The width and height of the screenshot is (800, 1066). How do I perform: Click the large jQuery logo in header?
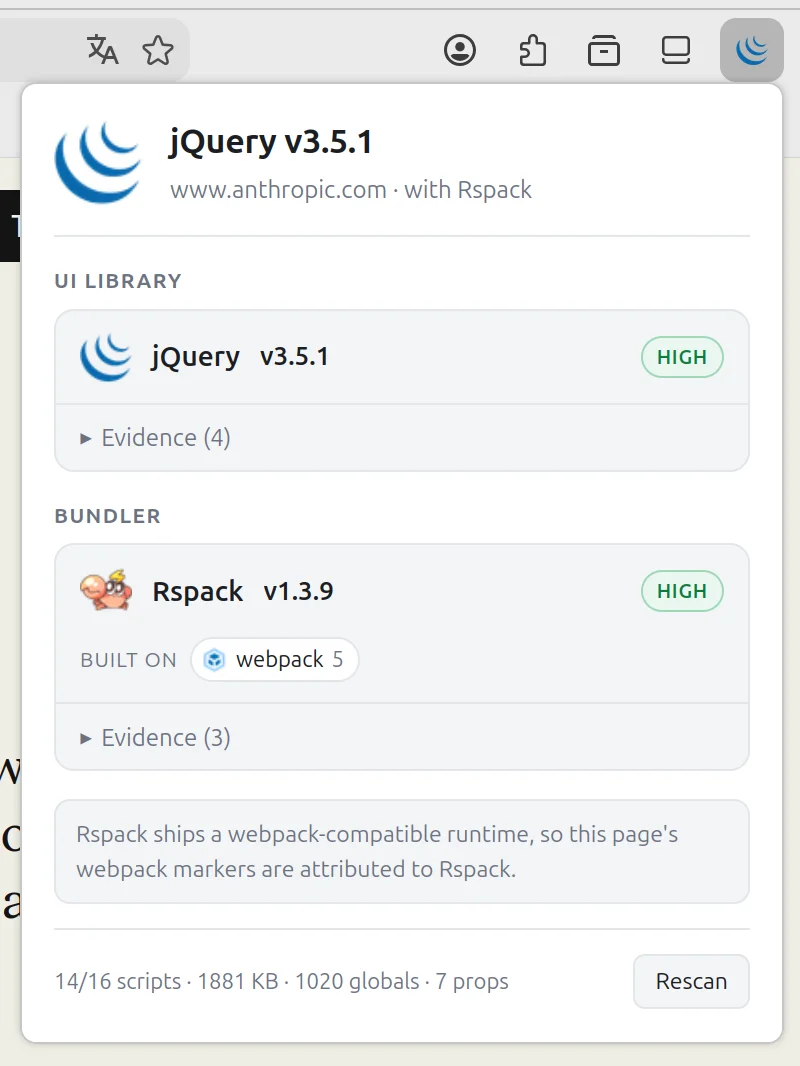pyautogui.click(x=99, y=162)
